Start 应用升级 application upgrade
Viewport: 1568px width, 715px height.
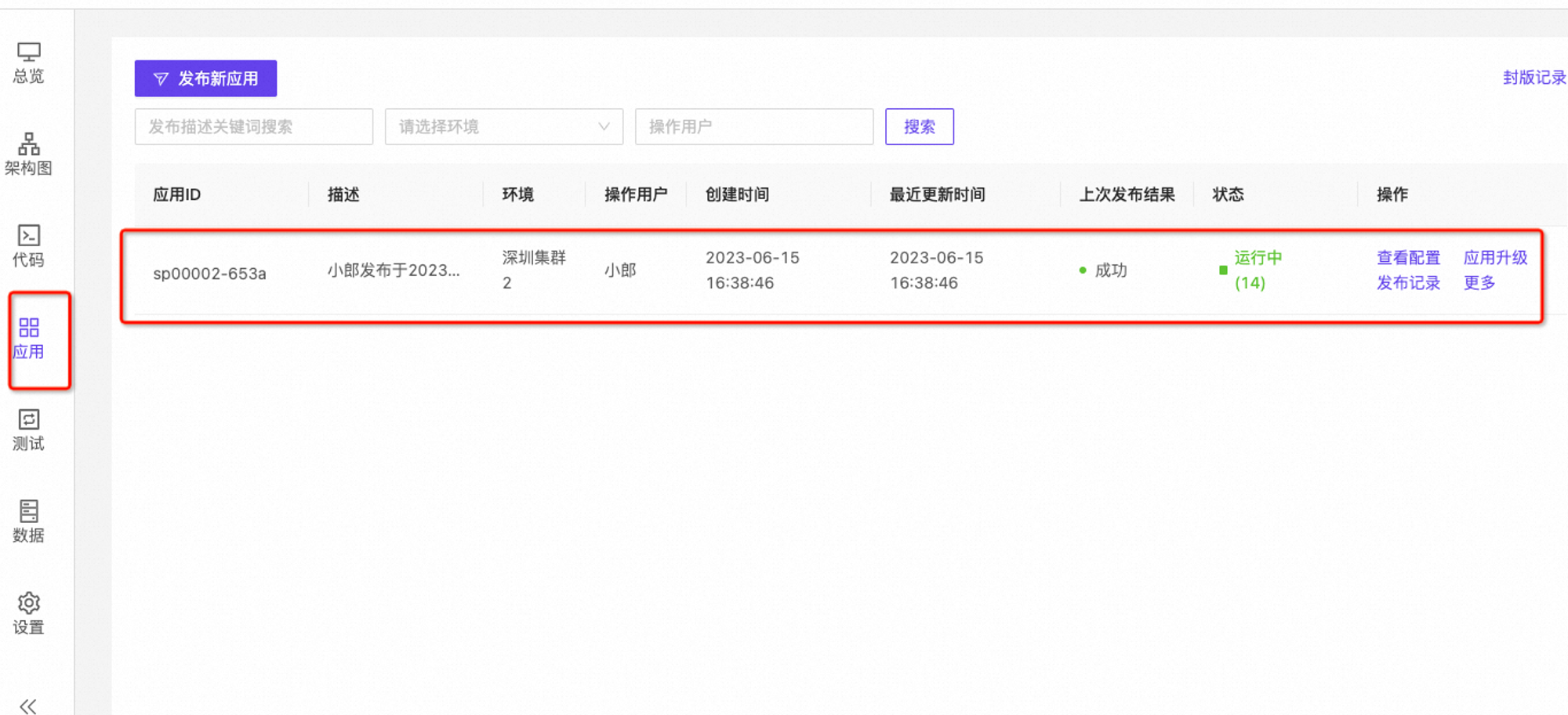1494,257
